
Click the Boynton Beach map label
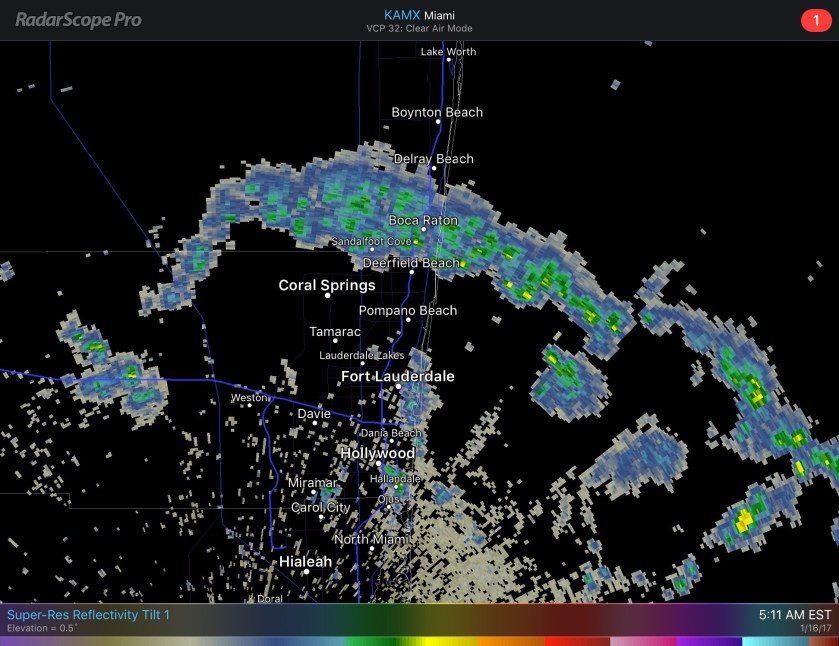point(437,112)
